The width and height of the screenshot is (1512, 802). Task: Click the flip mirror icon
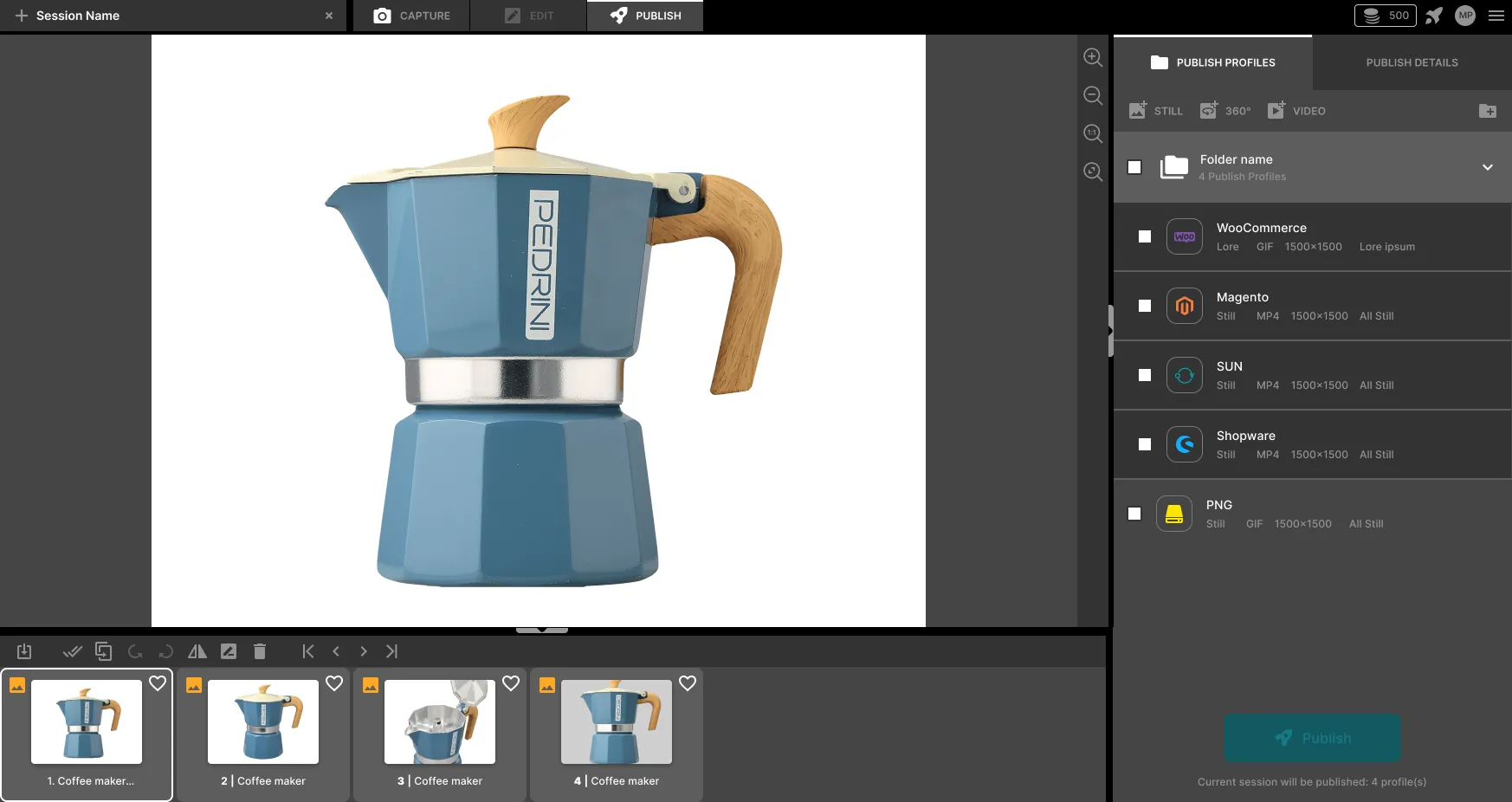tap(197, 651)
